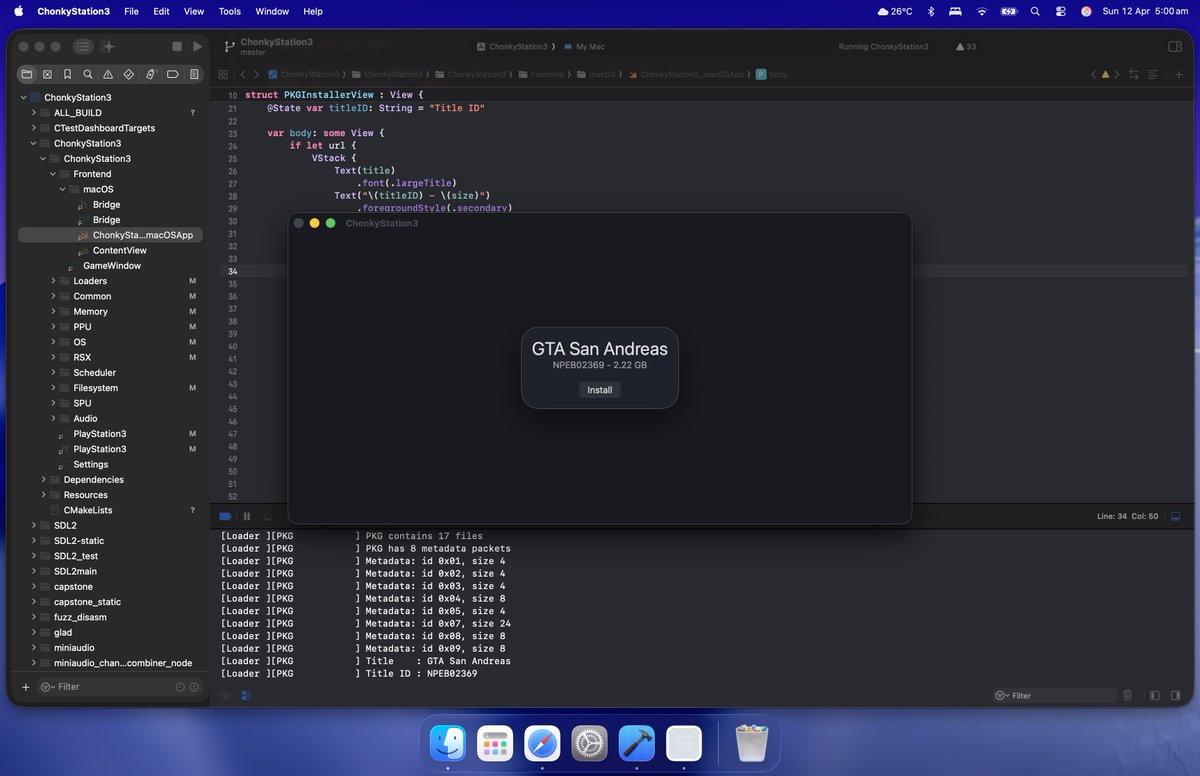Open the Window menu

pyautogui.click(x=272, y=11)
